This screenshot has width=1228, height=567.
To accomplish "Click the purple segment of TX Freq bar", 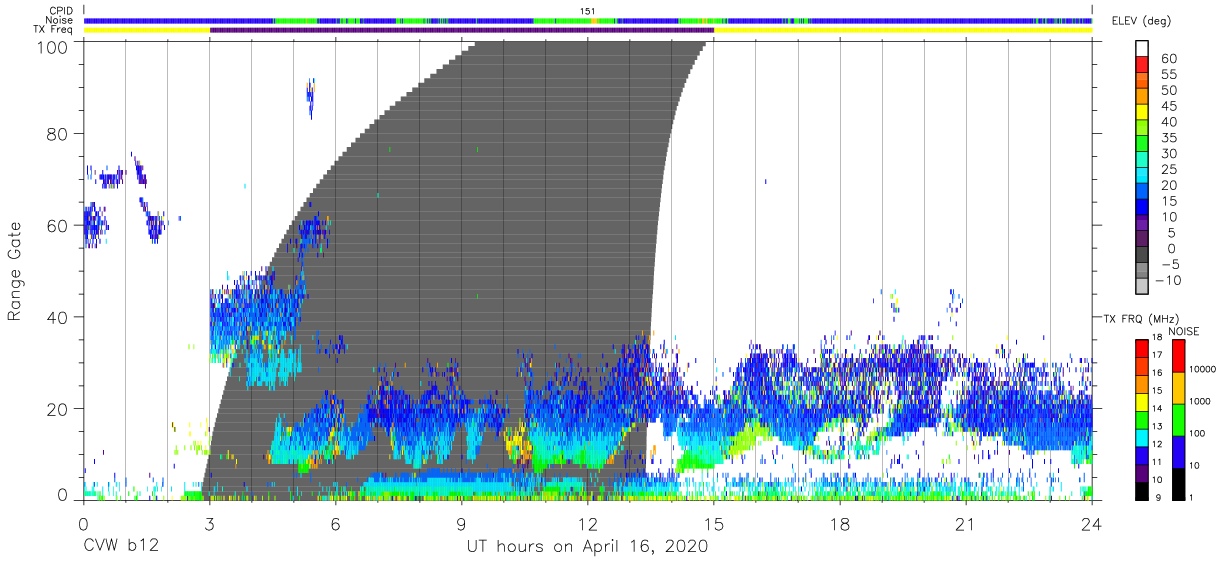I will (462, 30).
